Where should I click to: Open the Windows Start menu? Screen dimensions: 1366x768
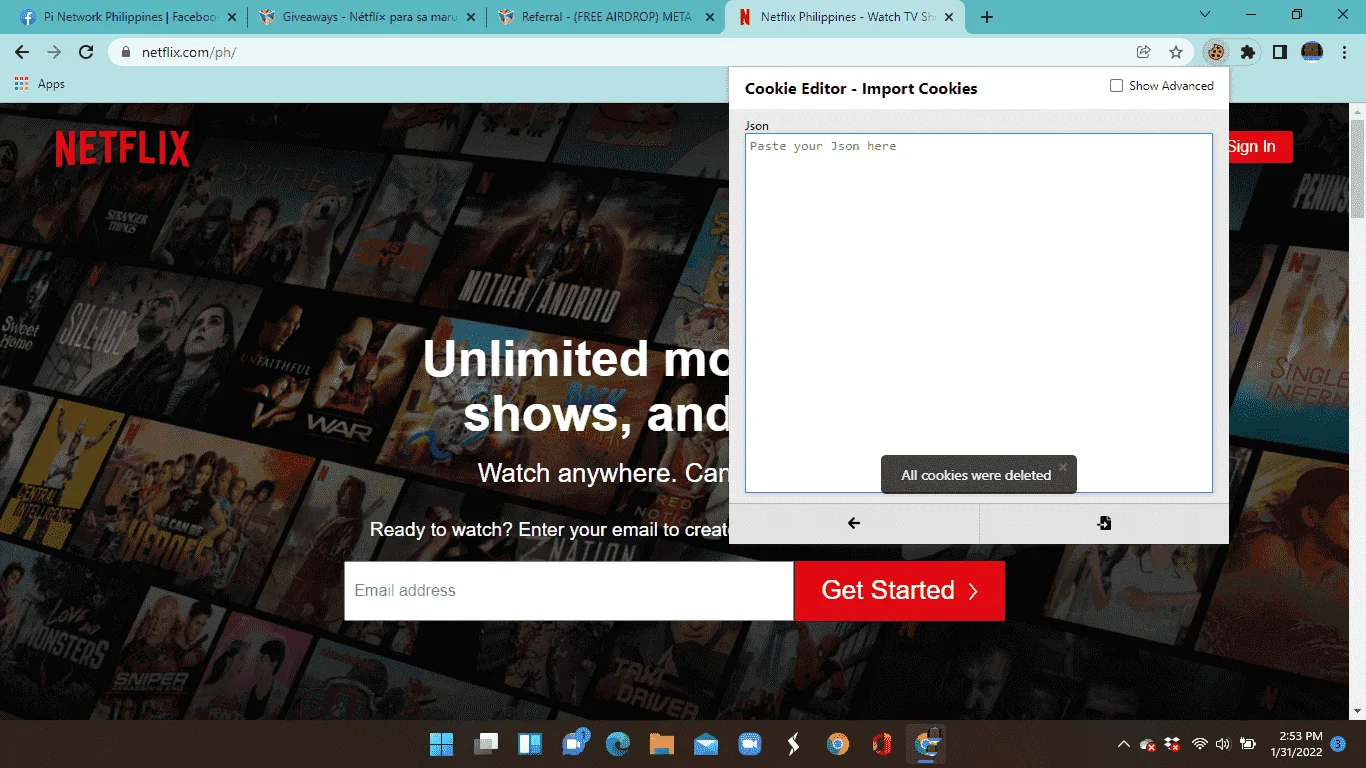[x=441, y=744]
